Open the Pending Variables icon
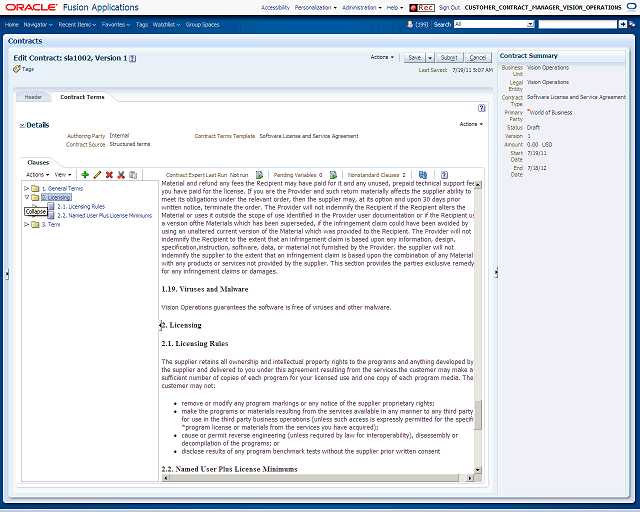 (333, 175)
